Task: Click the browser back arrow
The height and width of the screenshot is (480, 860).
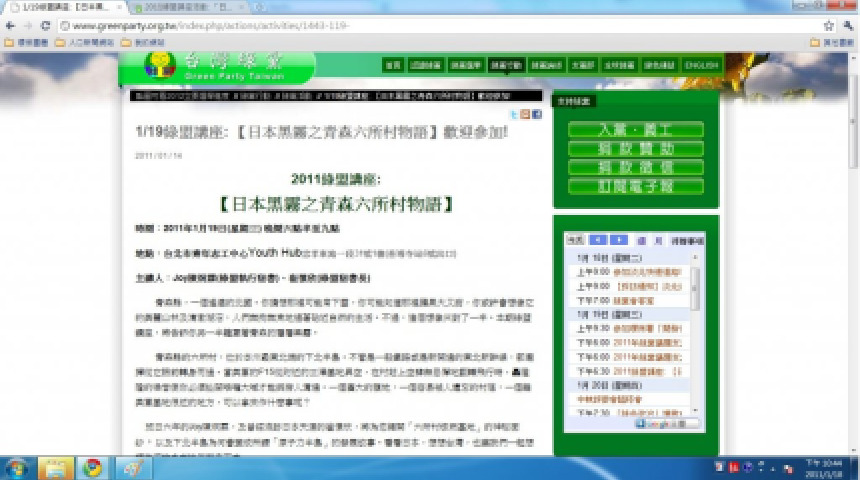Action: 10,25
